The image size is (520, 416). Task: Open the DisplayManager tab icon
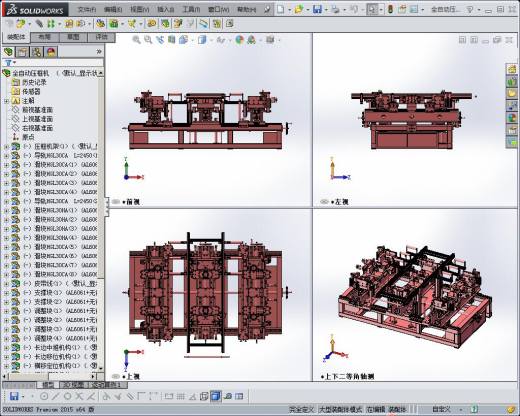pyautogui.click(x=51, y=52)
